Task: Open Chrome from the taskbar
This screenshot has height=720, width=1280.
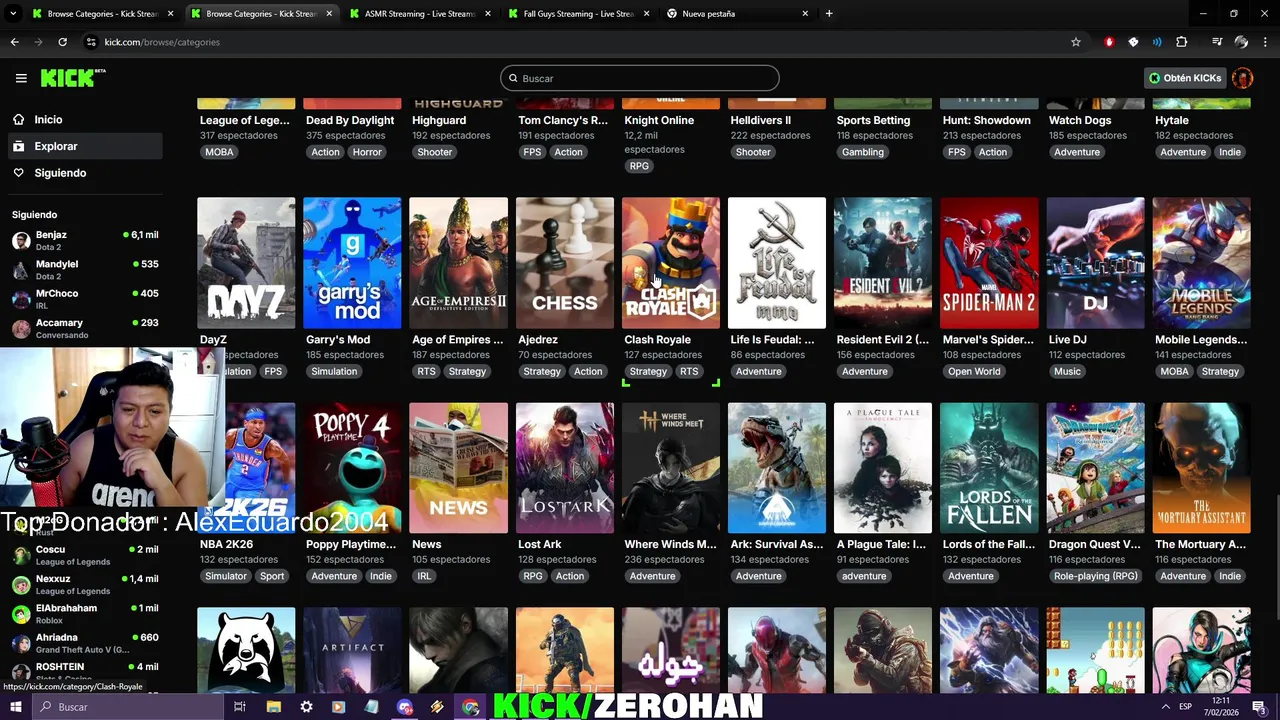Action: click(x=471, y=707)
